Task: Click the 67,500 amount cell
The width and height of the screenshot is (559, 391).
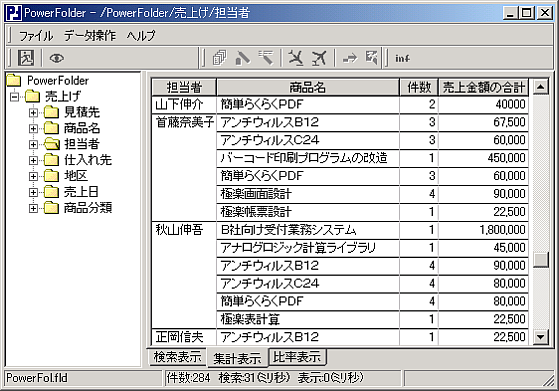Action: [483, 123]
